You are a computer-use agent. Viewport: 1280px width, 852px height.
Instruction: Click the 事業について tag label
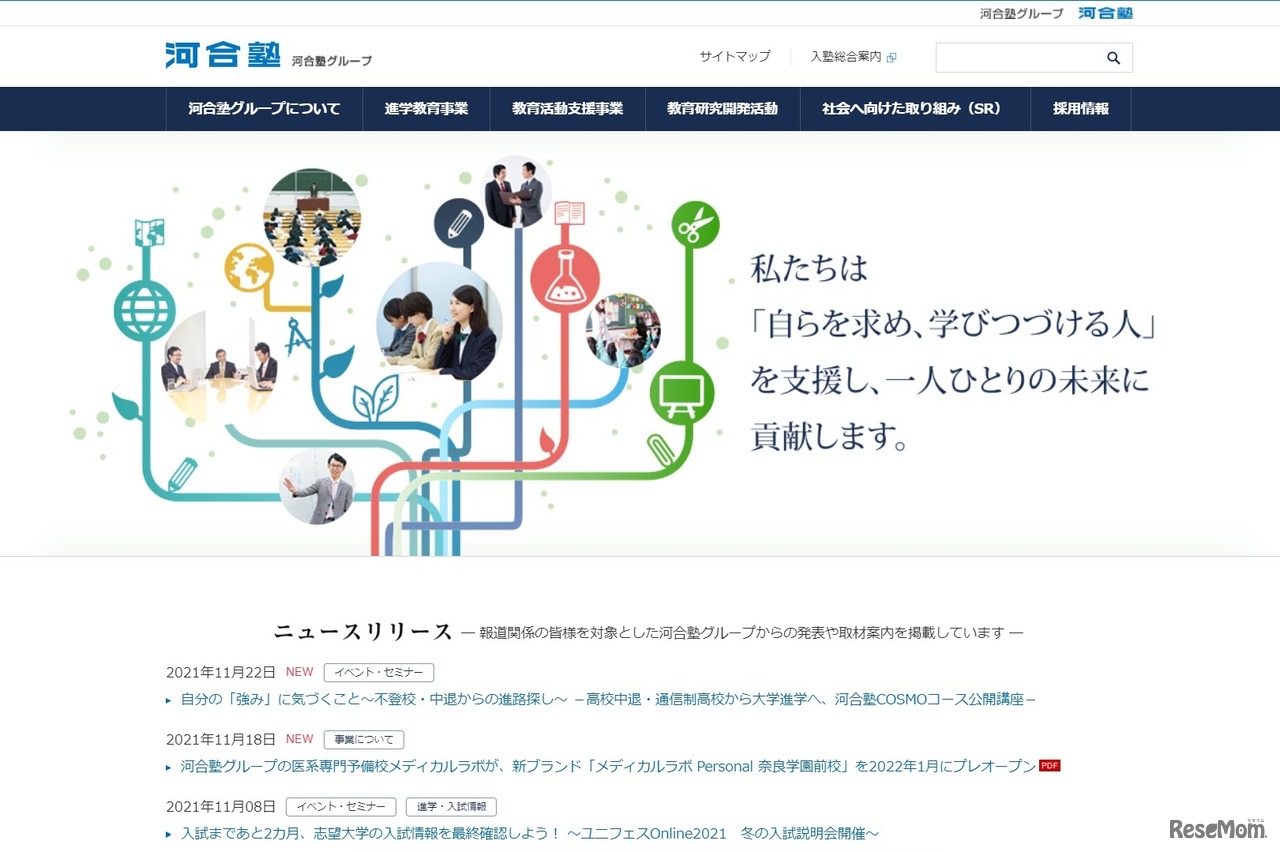point(364,739)
